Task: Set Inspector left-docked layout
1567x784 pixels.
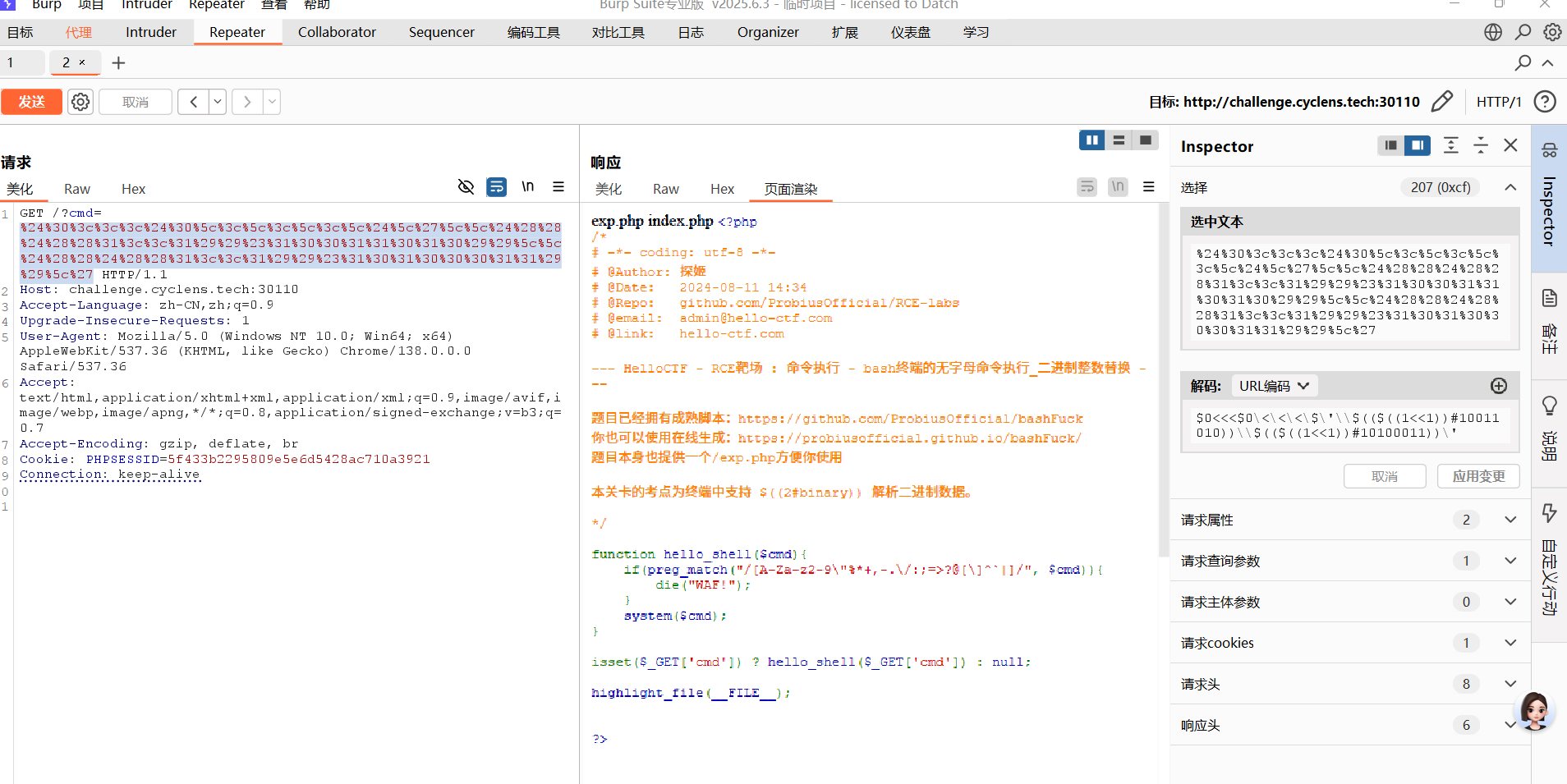Action: click(x=1390, y=145)
